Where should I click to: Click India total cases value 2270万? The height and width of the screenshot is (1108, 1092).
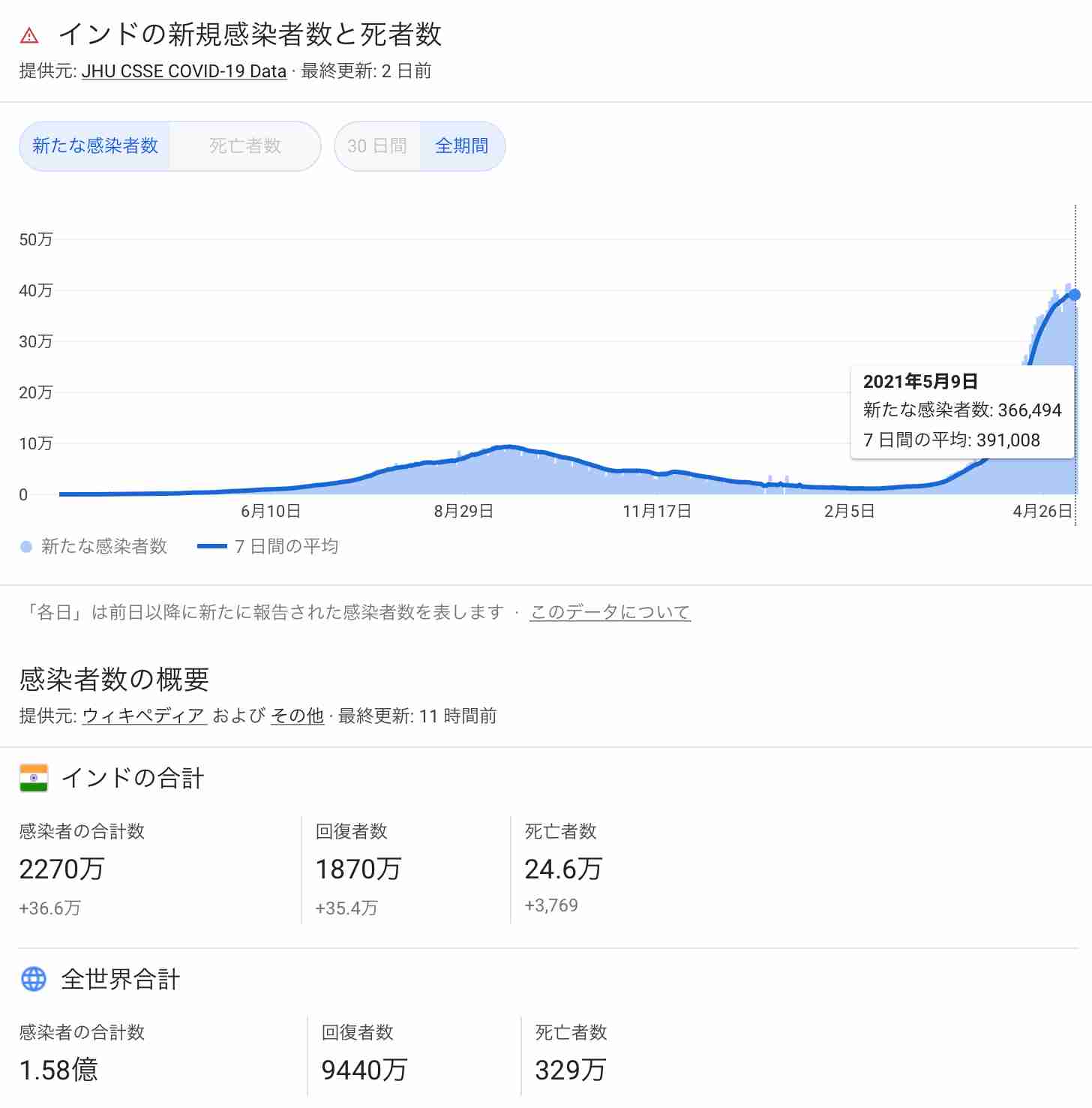61,869
